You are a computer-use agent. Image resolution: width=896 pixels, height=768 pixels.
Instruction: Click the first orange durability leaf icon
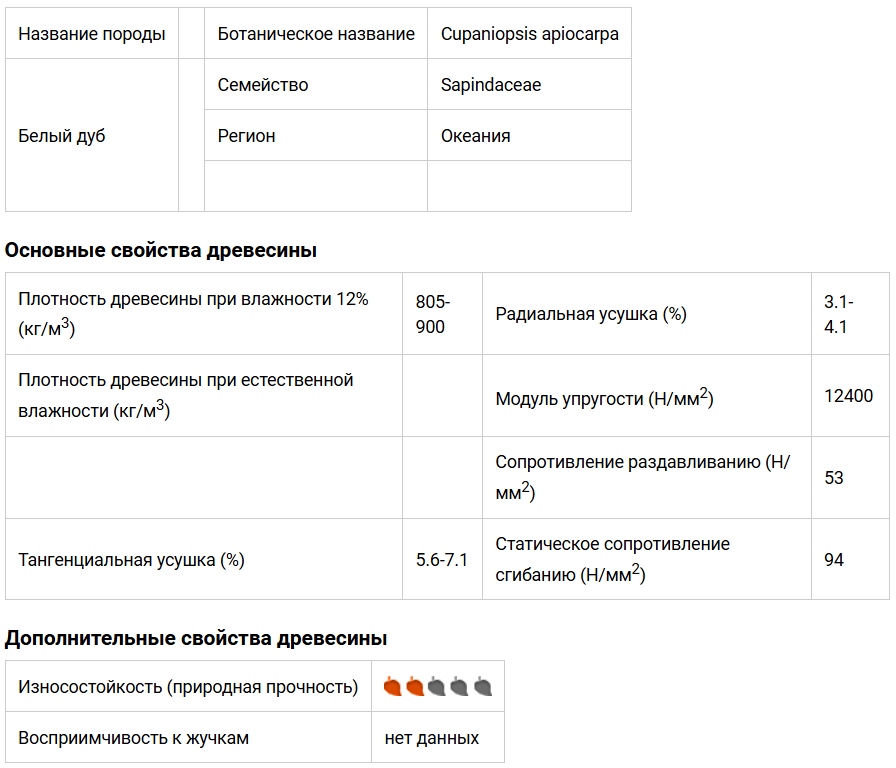pos(393,687)
